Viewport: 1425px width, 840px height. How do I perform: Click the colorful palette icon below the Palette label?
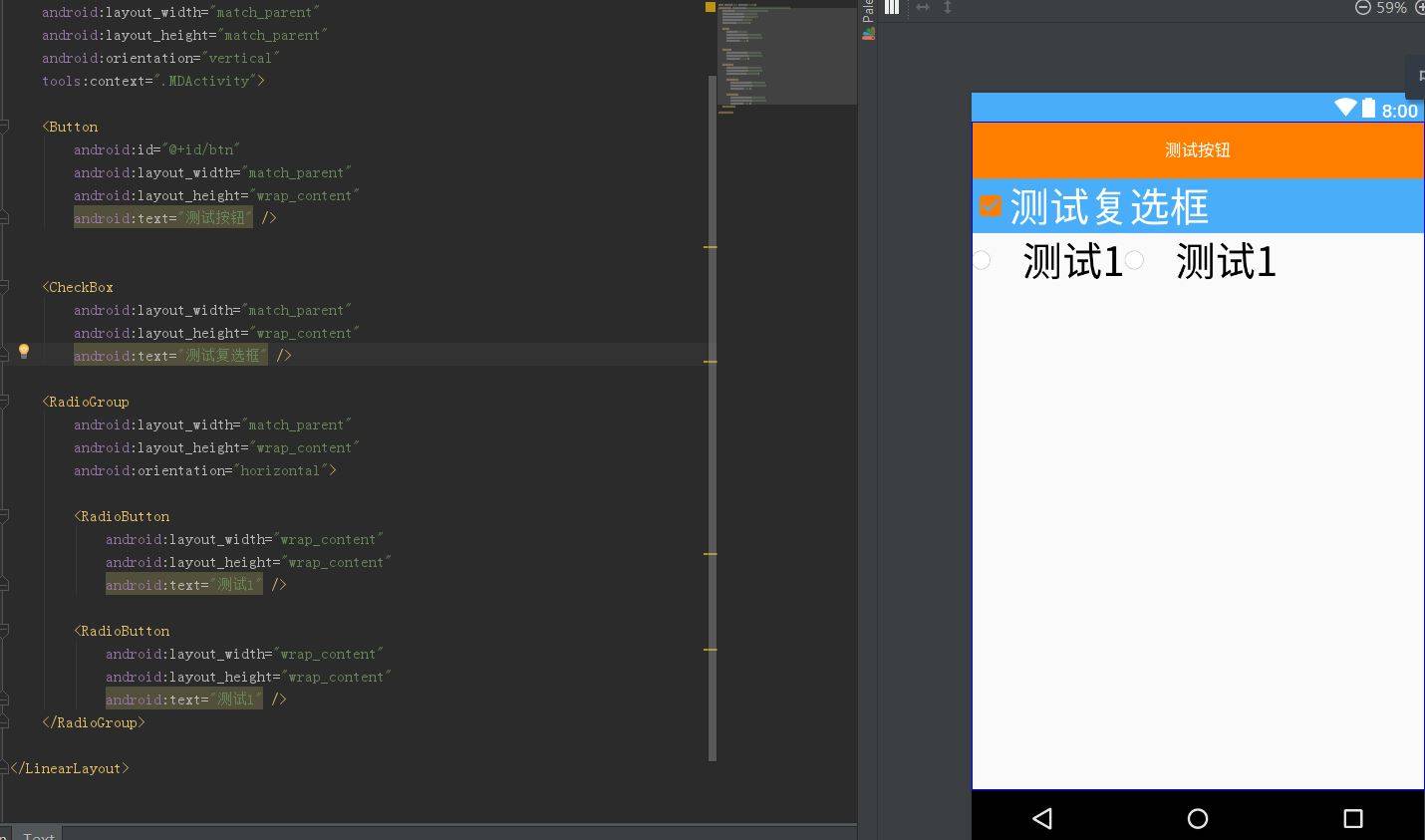click(868, 33)
